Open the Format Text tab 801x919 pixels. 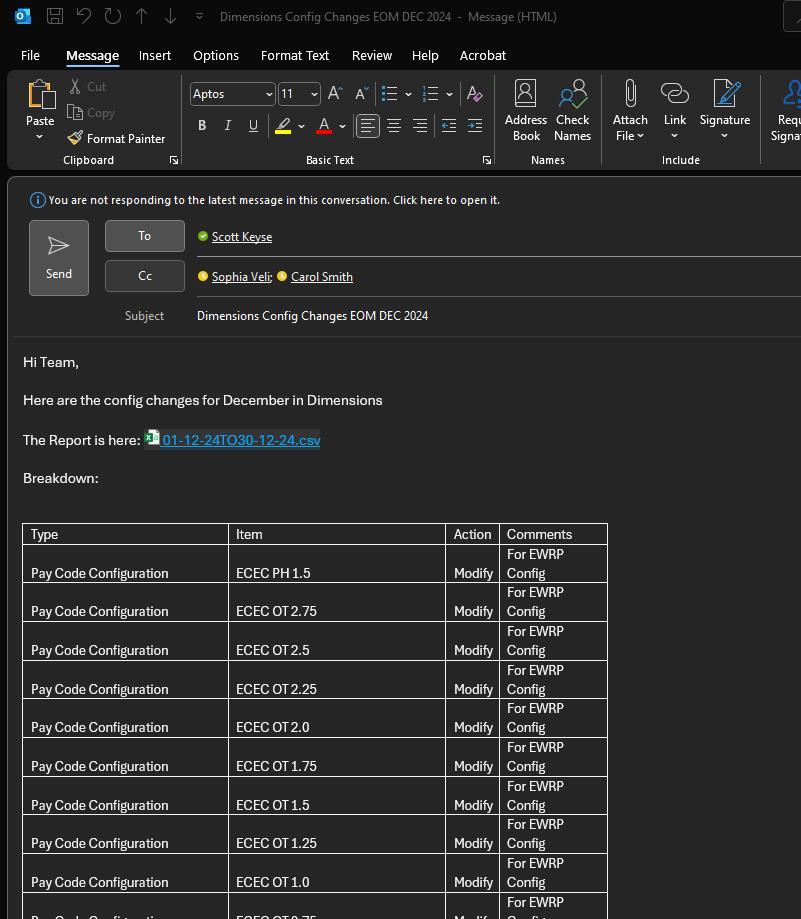pyautogui.click(x=295, y=56)
